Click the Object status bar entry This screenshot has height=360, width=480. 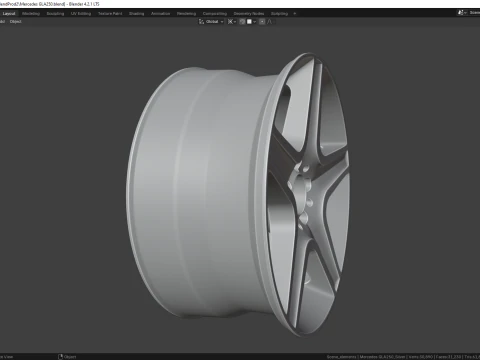pos(67,357)
